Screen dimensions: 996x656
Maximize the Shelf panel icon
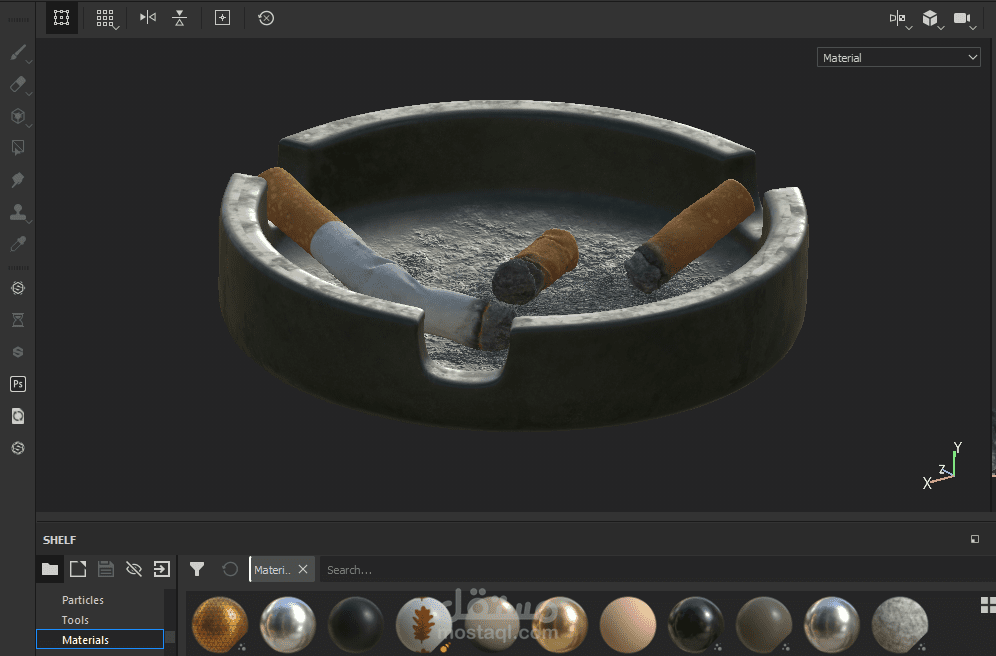[x=975, y=539]
